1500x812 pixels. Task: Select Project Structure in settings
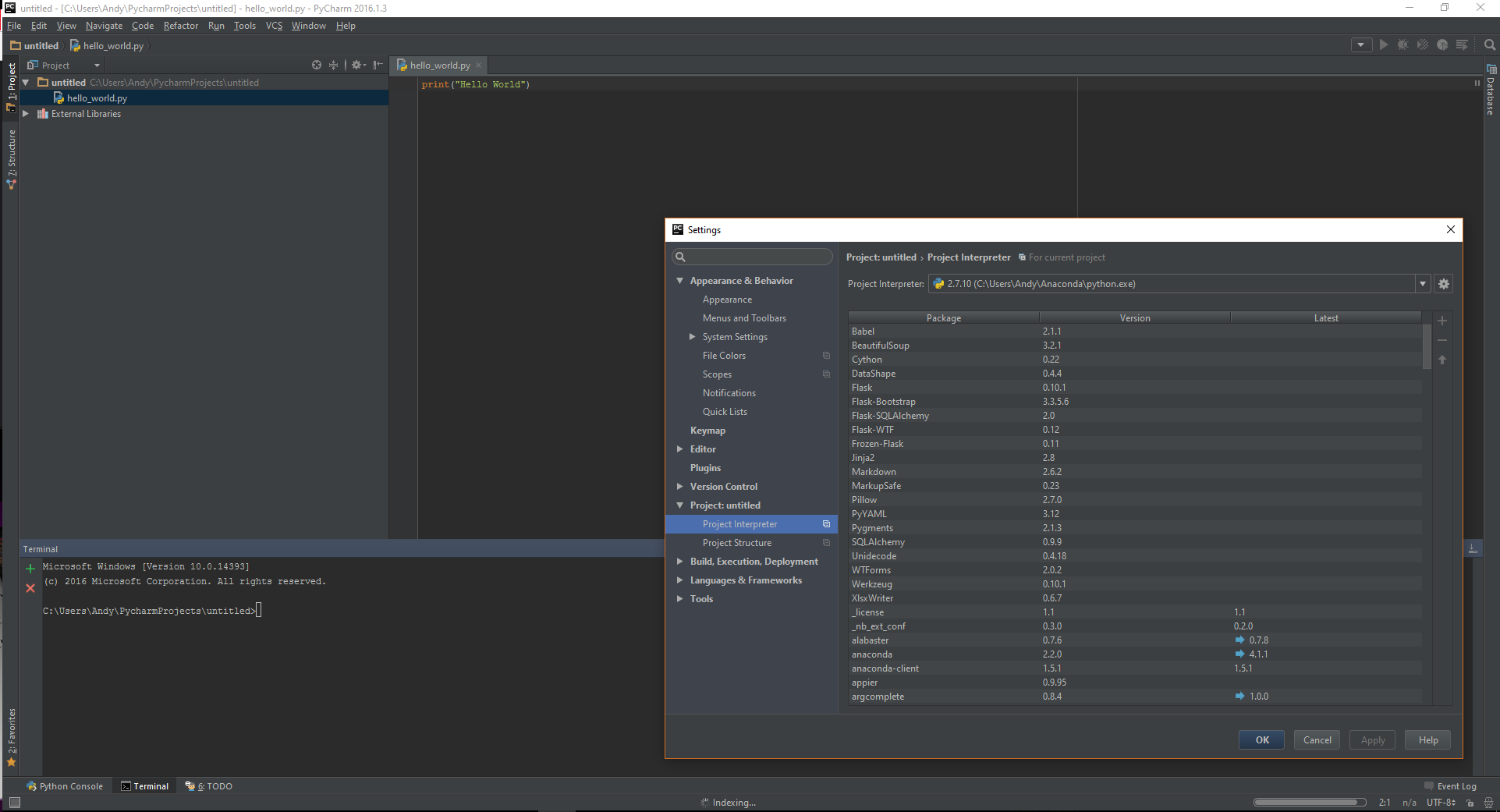coord(737,543)
